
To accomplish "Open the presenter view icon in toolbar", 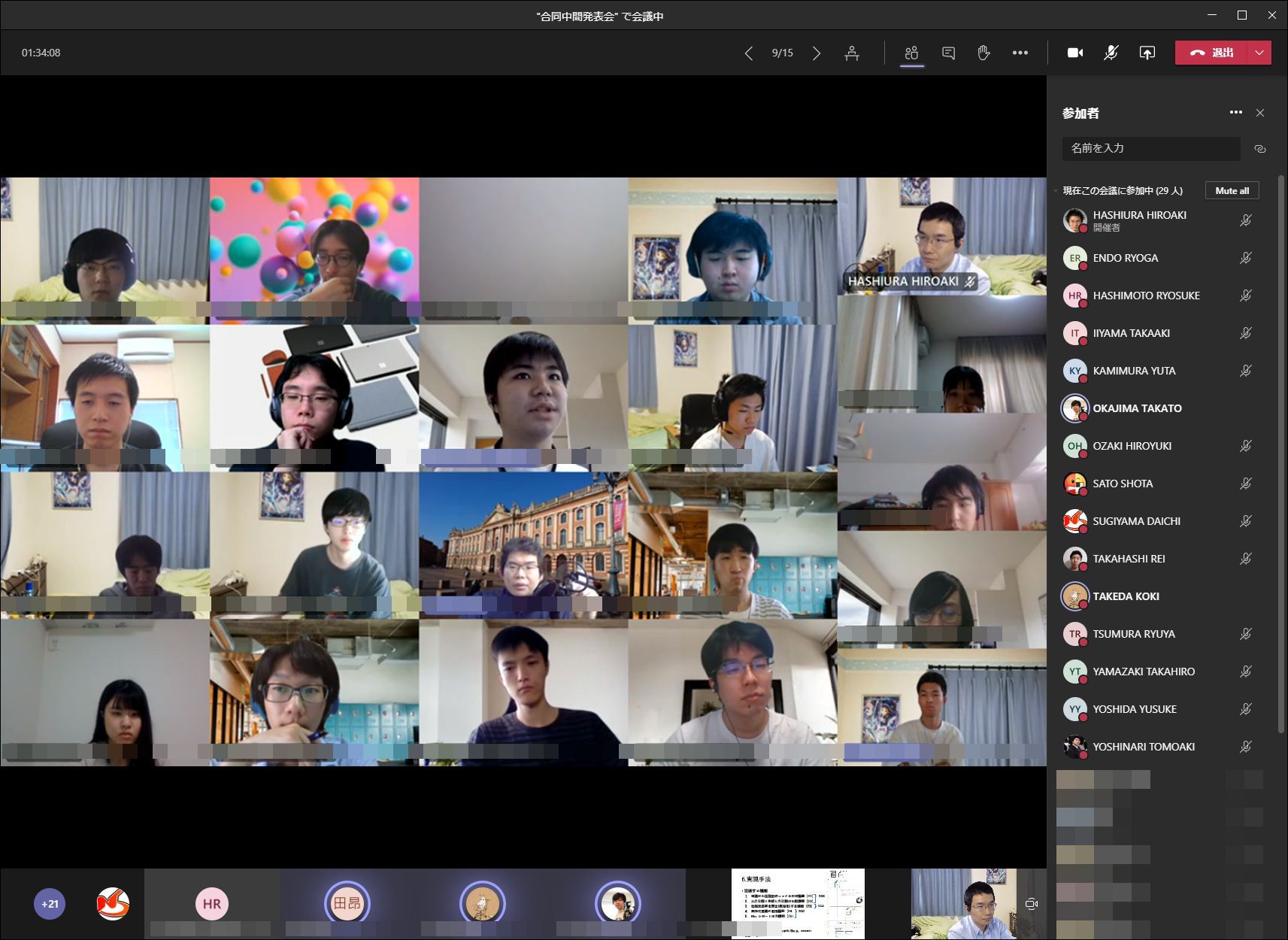I will click(852, 53).
